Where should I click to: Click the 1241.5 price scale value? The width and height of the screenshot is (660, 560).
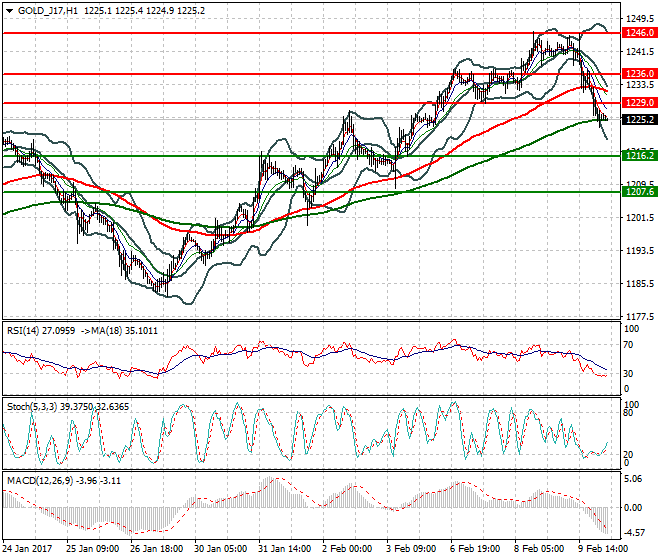point(640,52)
